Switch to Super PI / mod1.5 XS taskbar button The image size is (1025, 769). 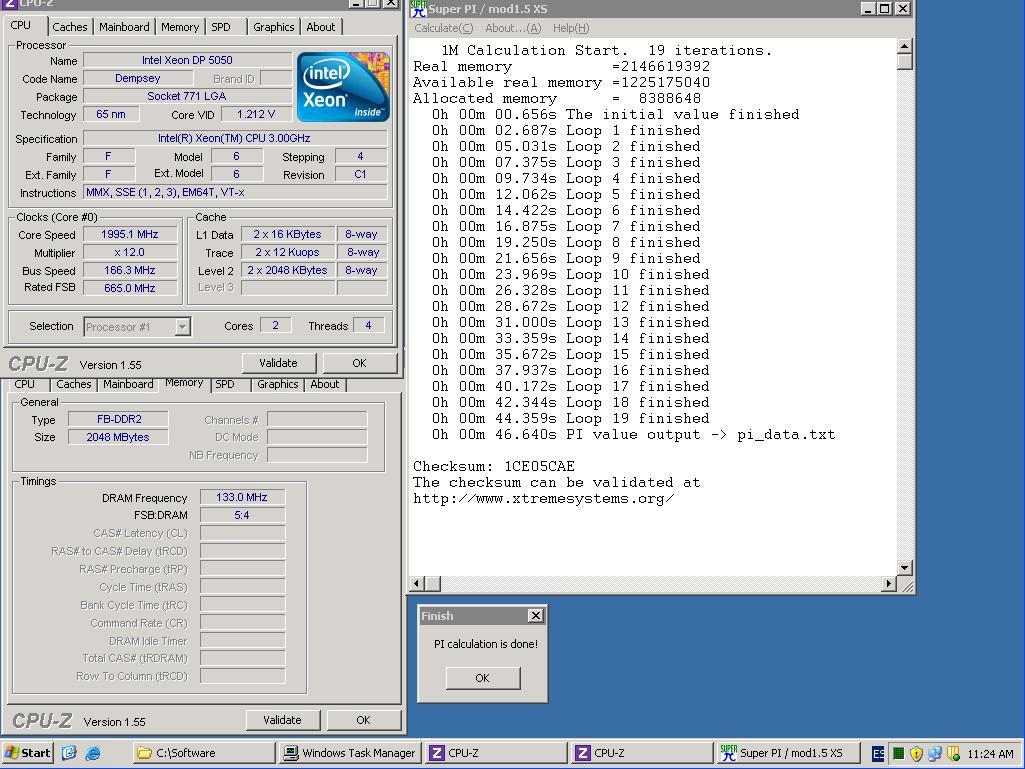pyautogui.click(x=788, y=753)
